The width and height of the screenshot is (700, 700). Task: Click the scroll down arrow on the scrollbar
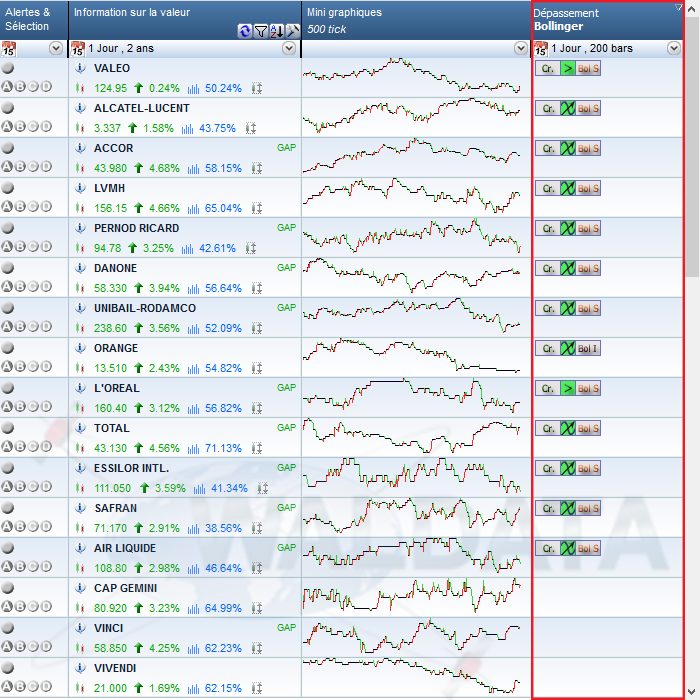click(x=692, y=692)
